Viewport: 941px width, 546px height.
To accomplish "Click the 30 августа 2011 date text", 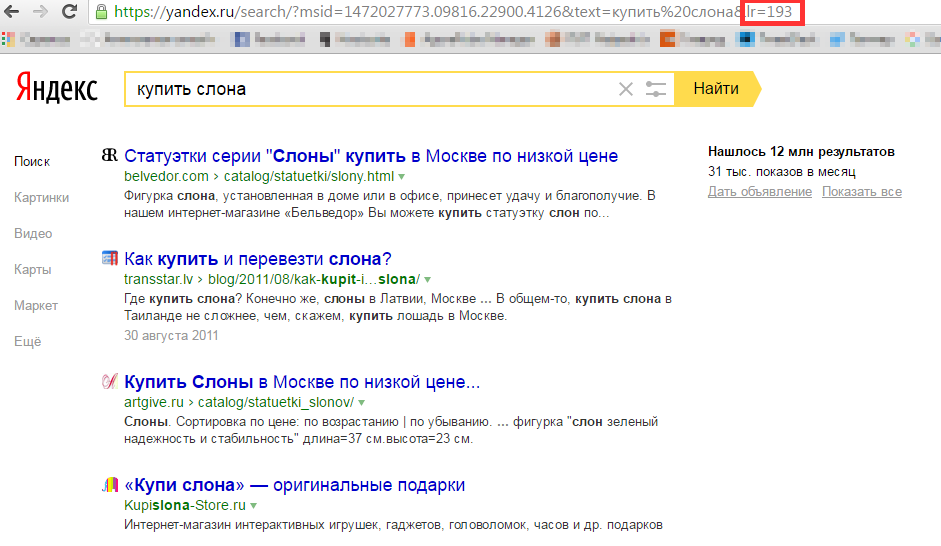I will point(171,336).
